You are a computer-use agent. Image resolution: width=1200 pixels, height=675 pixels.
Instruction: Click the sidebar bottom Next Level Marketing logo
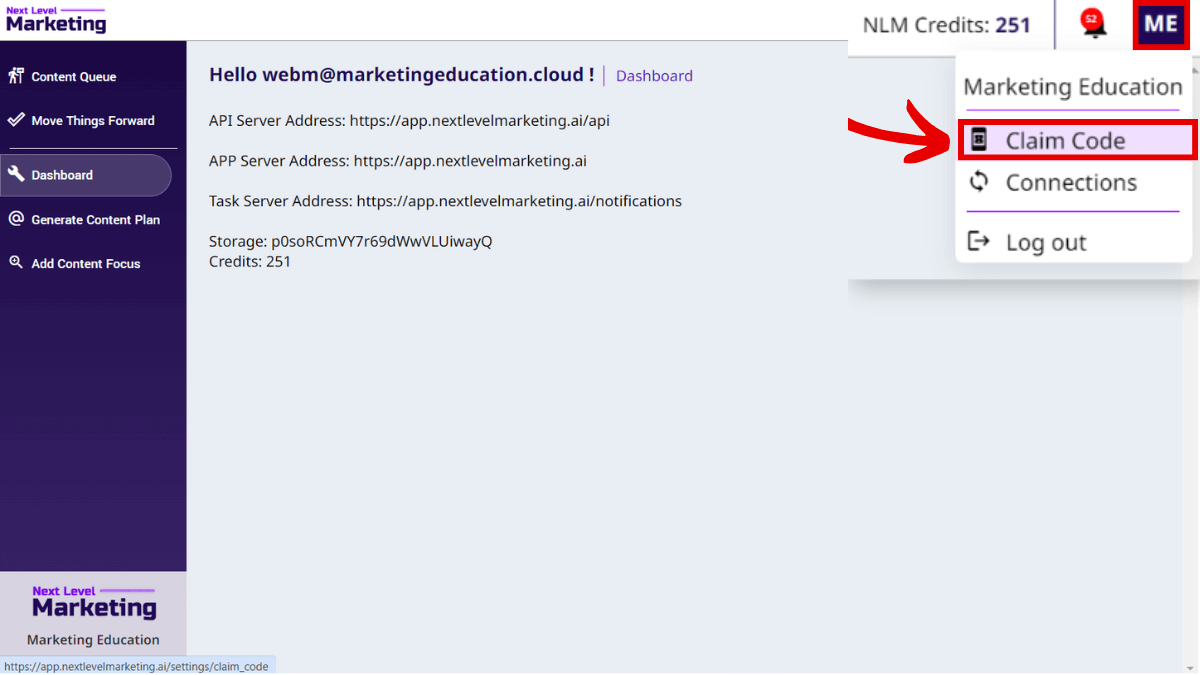[94, 602]
